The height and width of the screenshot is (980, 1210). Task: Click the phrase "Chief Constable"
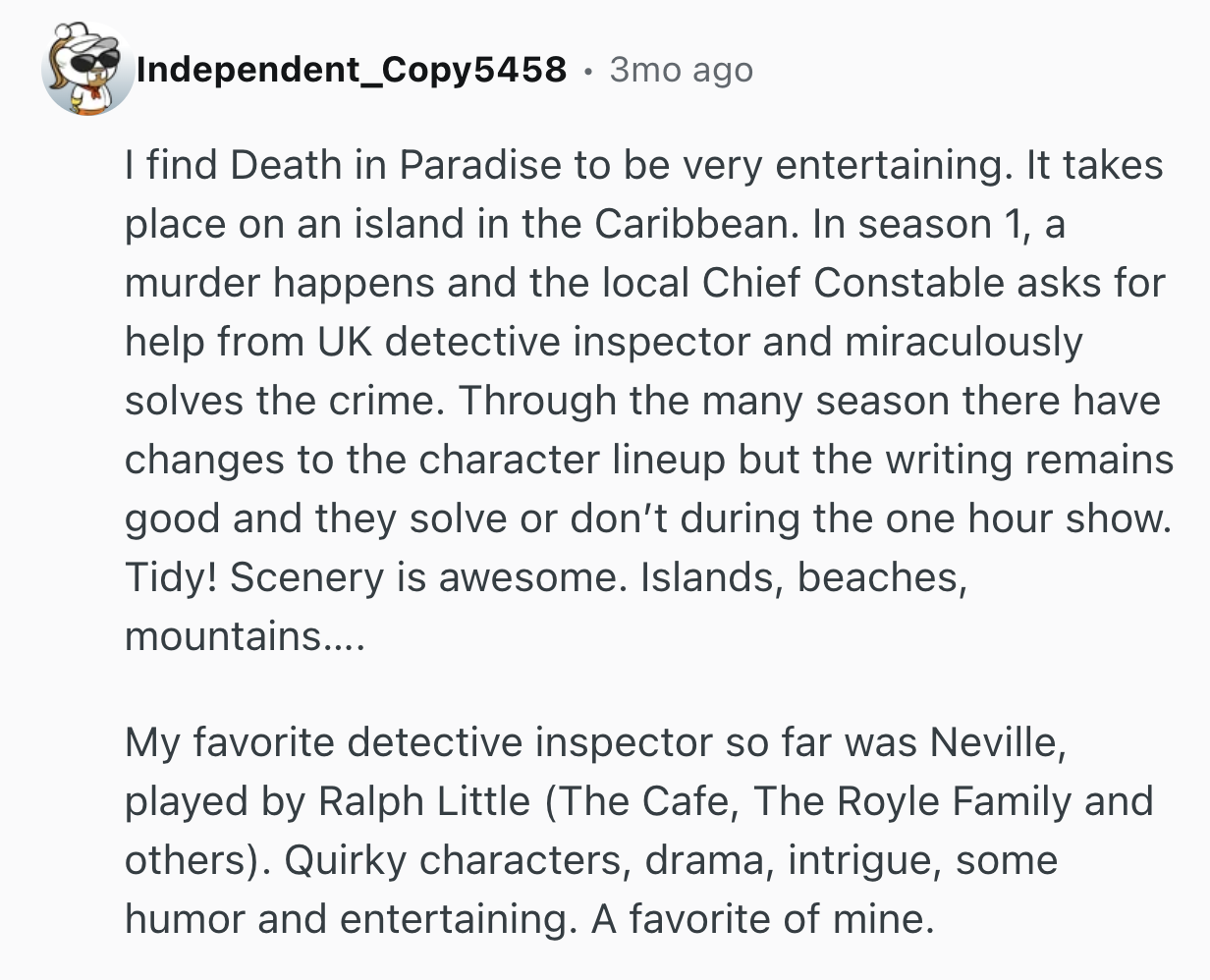[853, 283]
